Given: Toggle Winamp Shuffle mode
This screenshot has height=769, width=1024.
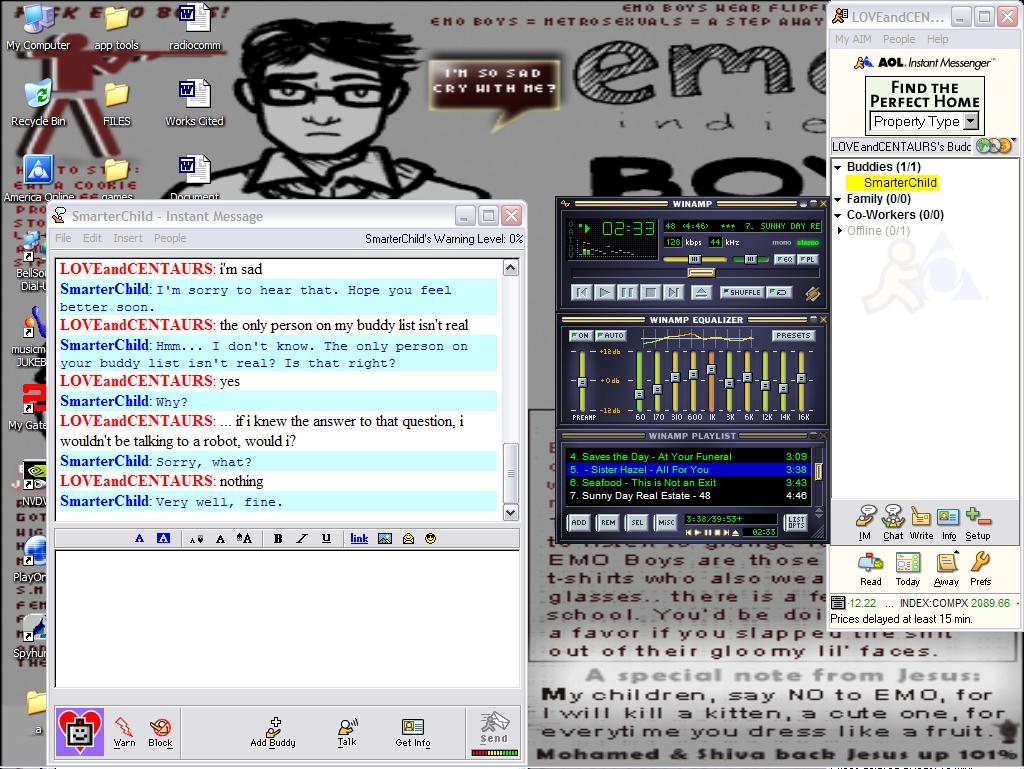Looking at the screenshot, I should coord(740,293).
